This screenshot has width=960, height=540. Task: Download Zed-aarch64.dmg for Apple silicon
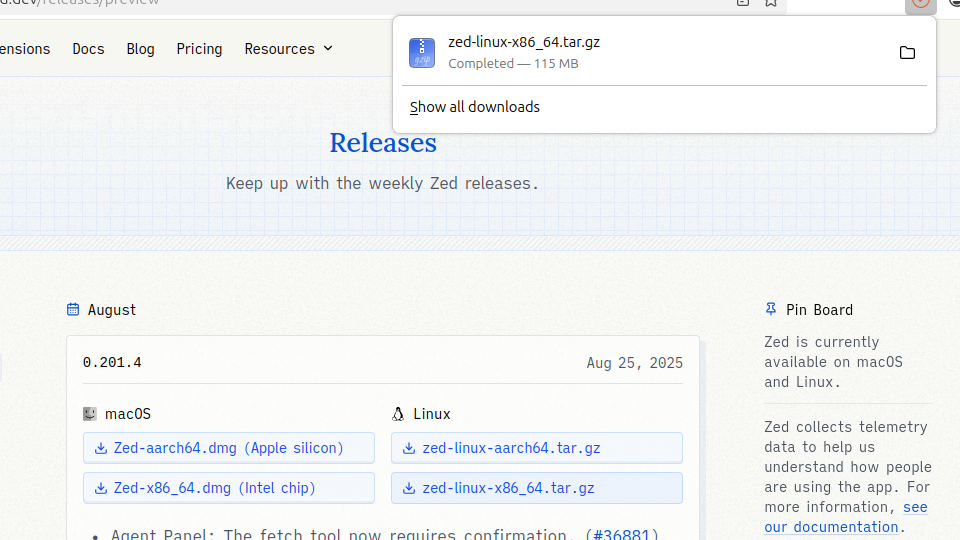229,448
